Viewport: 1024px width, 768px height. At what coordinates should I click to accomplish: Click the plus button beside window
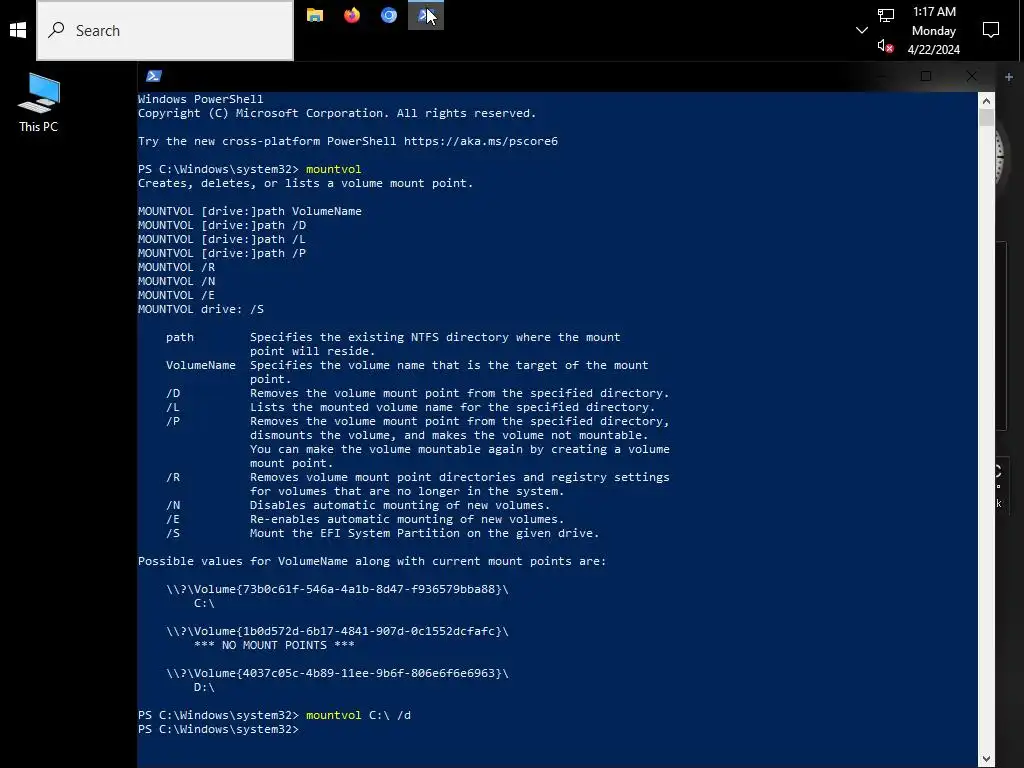(x=1008, y=76)
